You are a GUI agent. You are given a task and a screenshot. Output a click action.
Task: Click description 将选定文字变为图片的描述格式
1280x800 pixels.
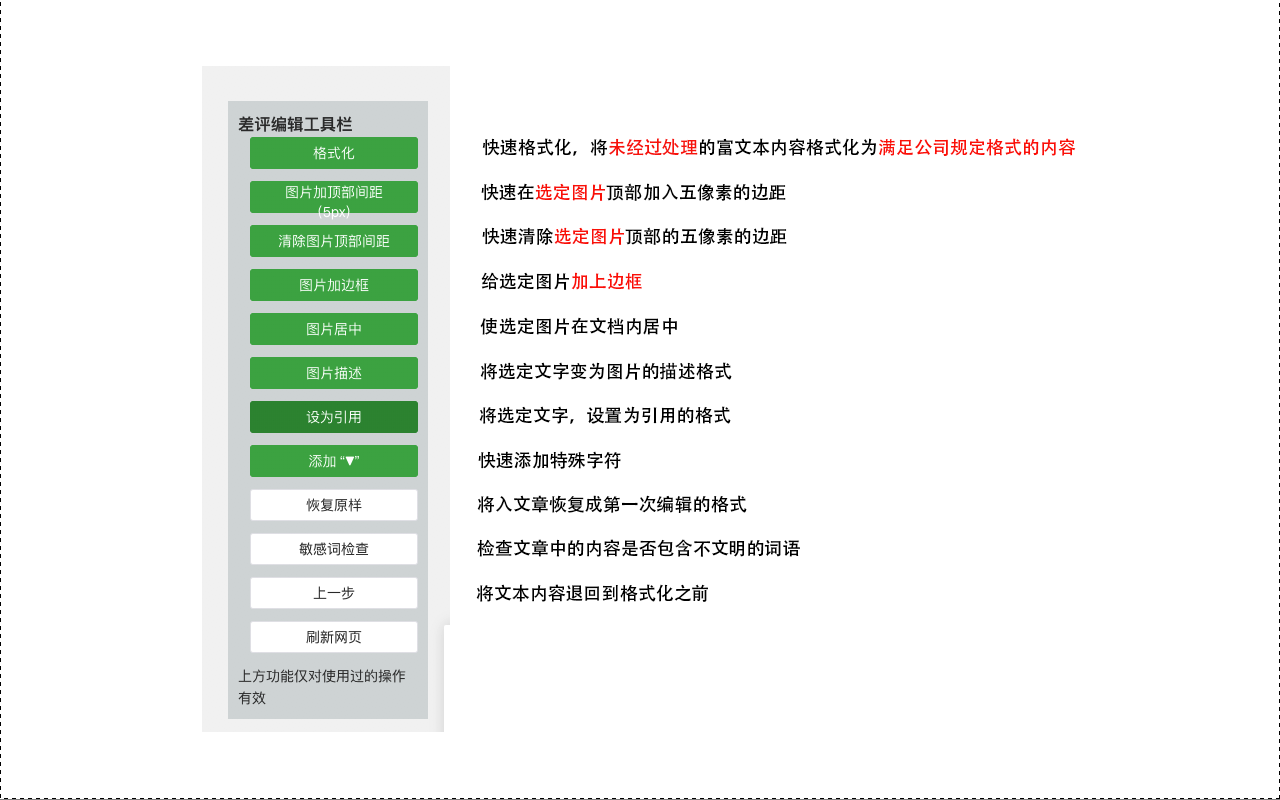606,372
